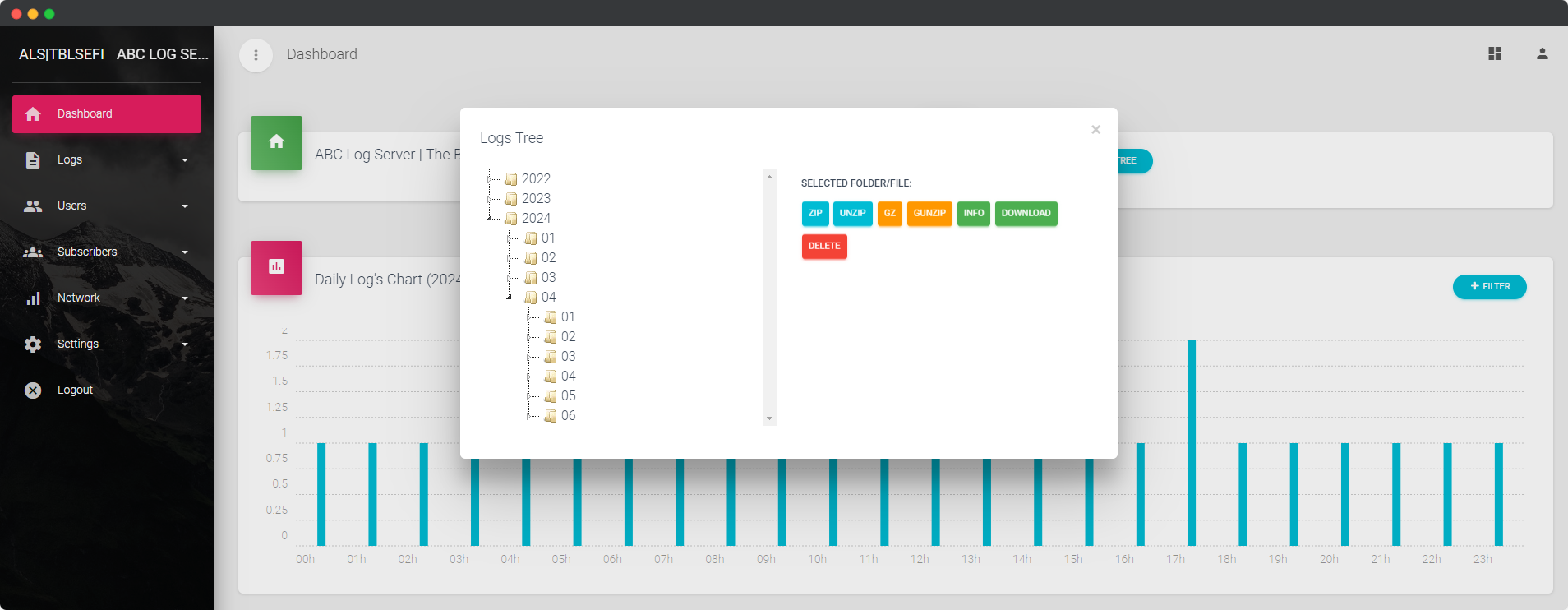Screen dimensions: 1568x610
Task: Click the ALS|TBLSEFI brand text
Action: point(62,54)
